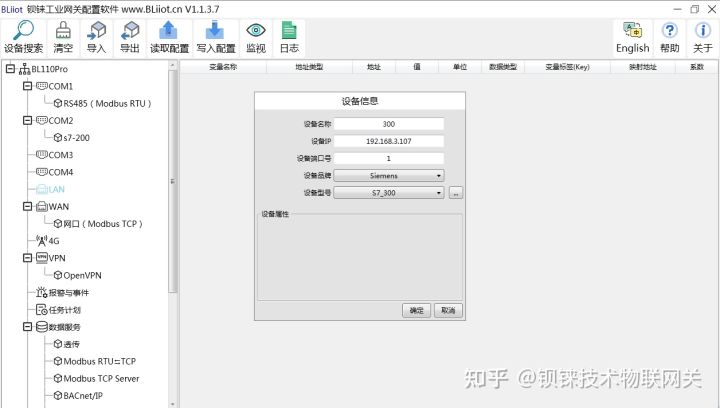Collapse the WAN tree node

coord(28,207)
